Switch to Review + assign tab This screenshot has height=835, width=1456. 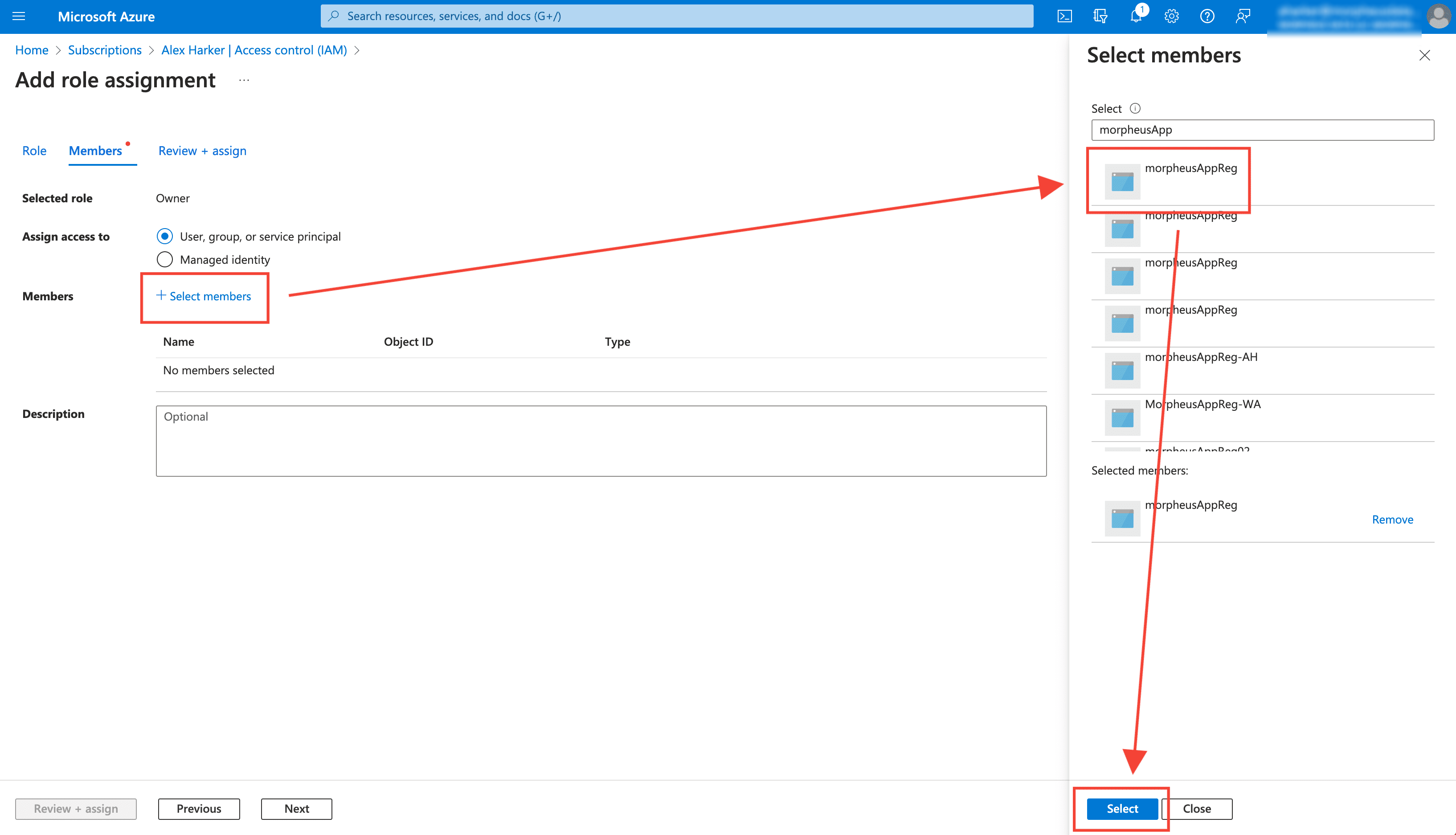tap(202, 151)
